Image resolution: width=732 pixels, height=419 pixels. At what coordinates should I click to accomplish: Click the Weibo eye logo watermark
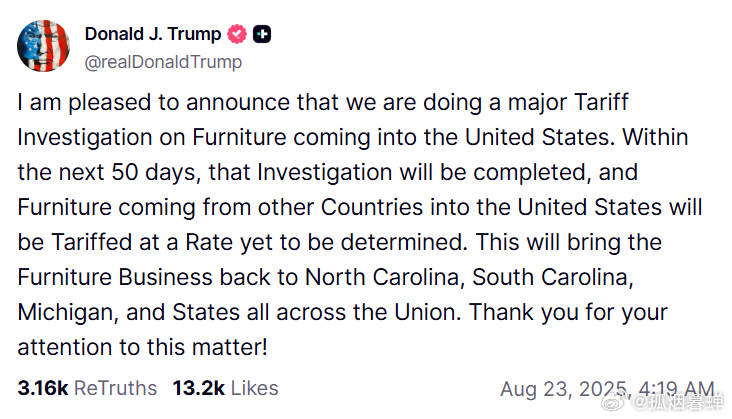[x=613, y=401]
